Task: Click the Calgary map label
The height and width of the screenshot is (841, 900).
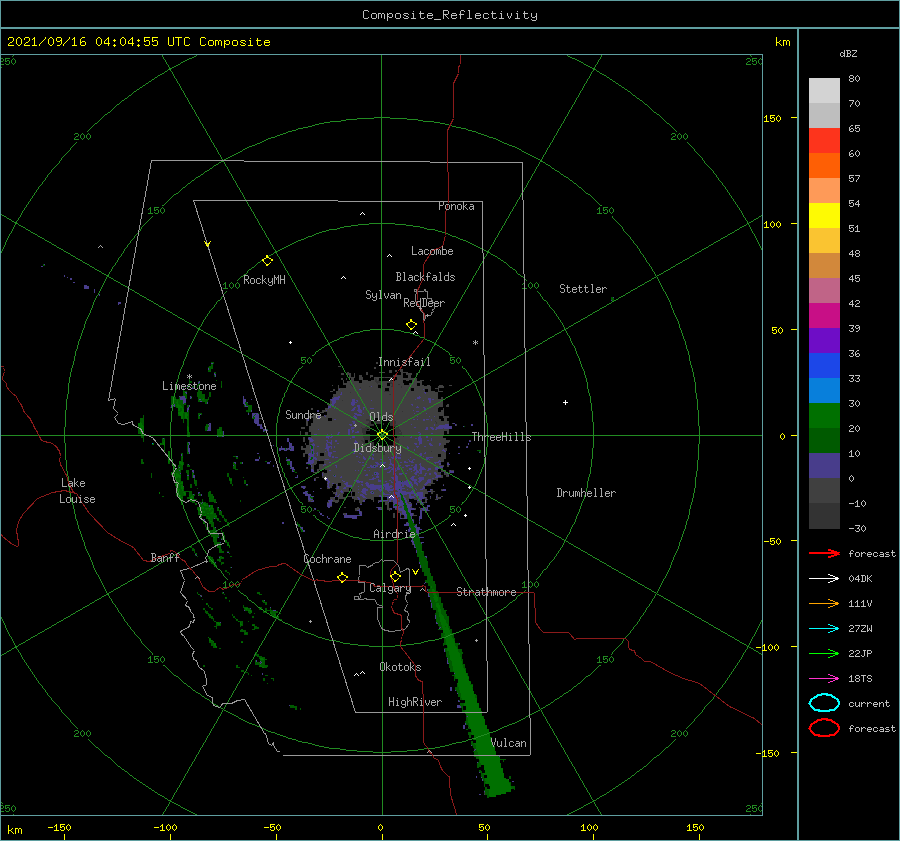Action: coord(390,588)
